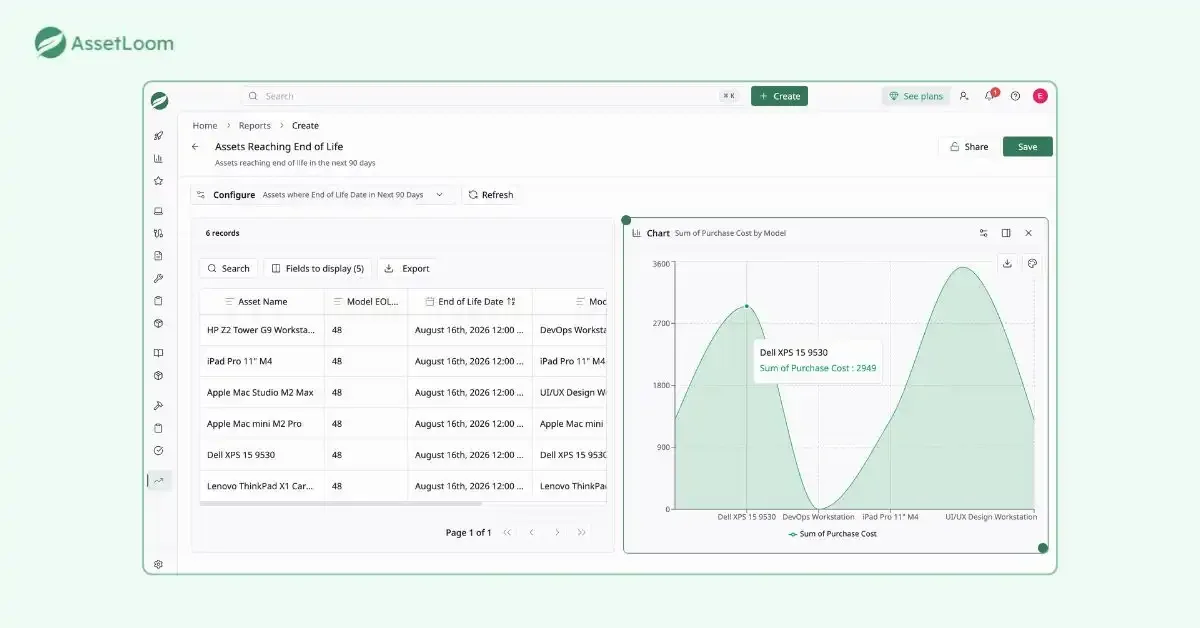Viewport: 1200px width, 628px height.
Task: Open the wrench maintenance sidebar icon
Action: coord(158,279)
